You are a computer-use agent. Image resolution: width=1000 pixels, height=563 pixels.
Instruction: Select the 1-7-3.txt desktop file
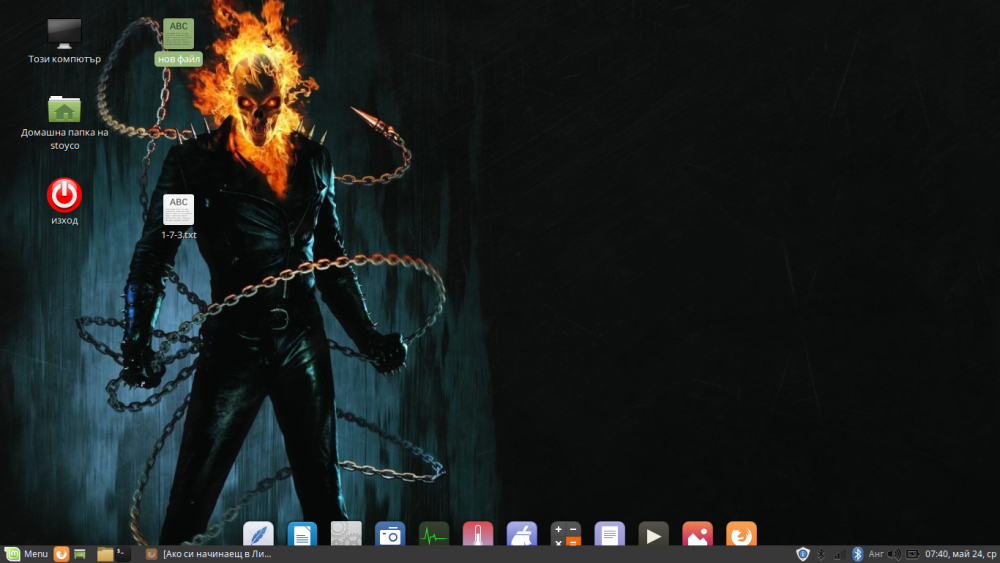[x=179, y=217]
